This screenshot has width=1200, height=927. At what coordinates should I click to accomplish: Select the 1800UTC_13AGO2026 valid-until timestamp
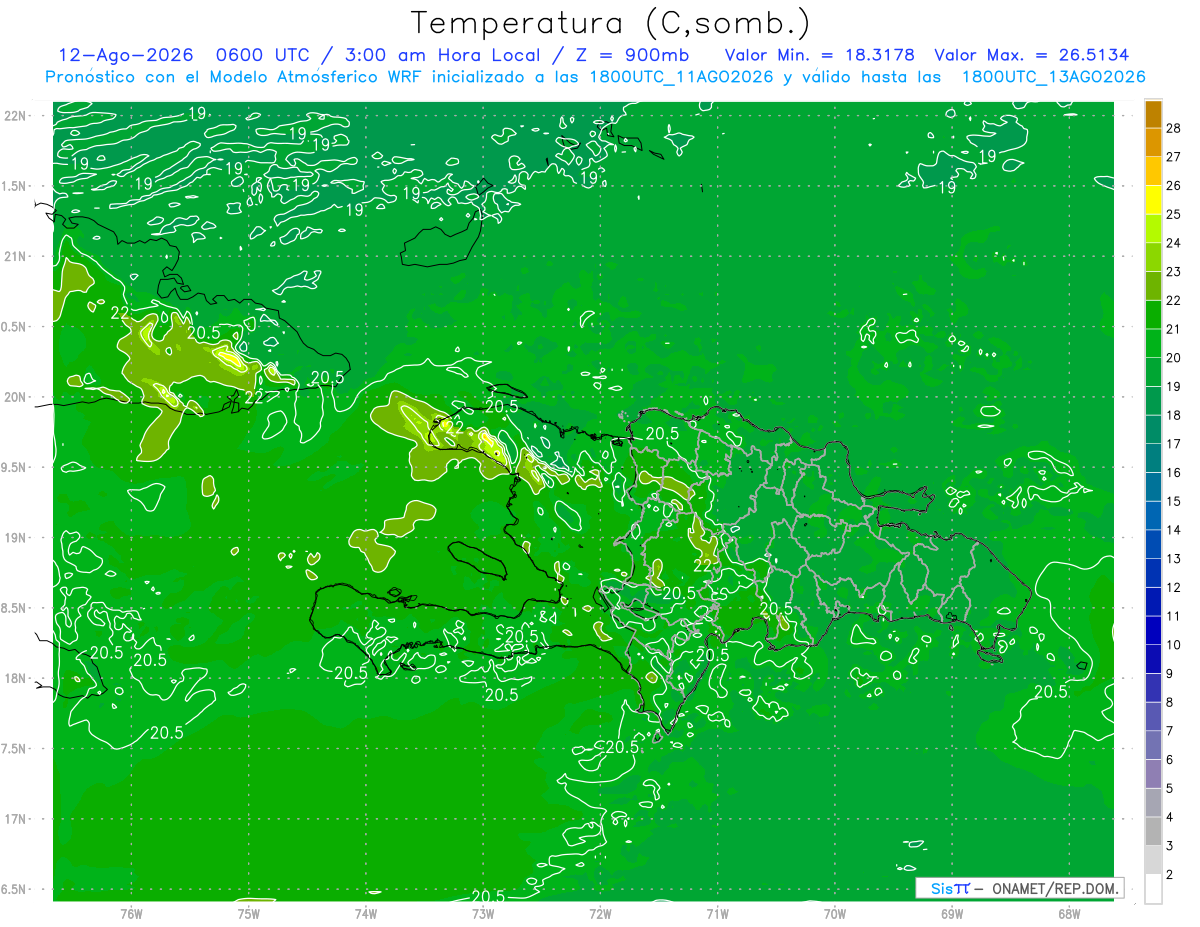(x=1053, y=77)
